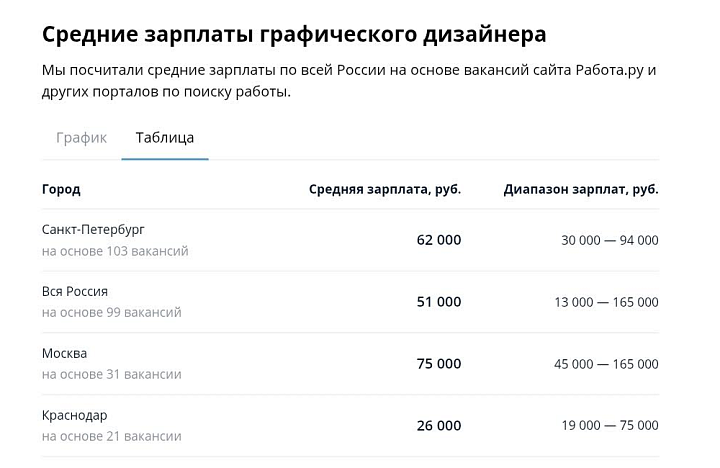The height and width of the screenshot is (468, 720).
Task: Click the 30 000 — 94 000 range
Action: [609, 241]
